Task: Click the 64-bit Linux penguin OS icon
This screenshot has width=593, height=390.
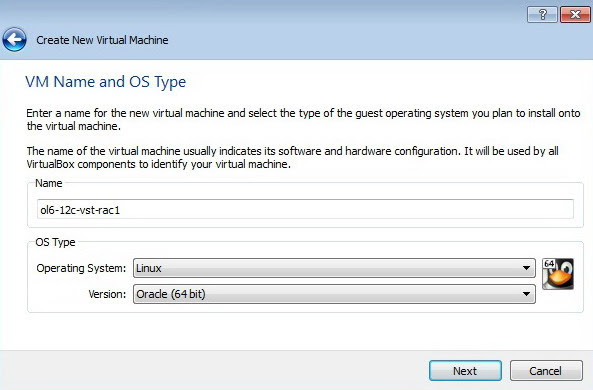Action: click(558, 274)
